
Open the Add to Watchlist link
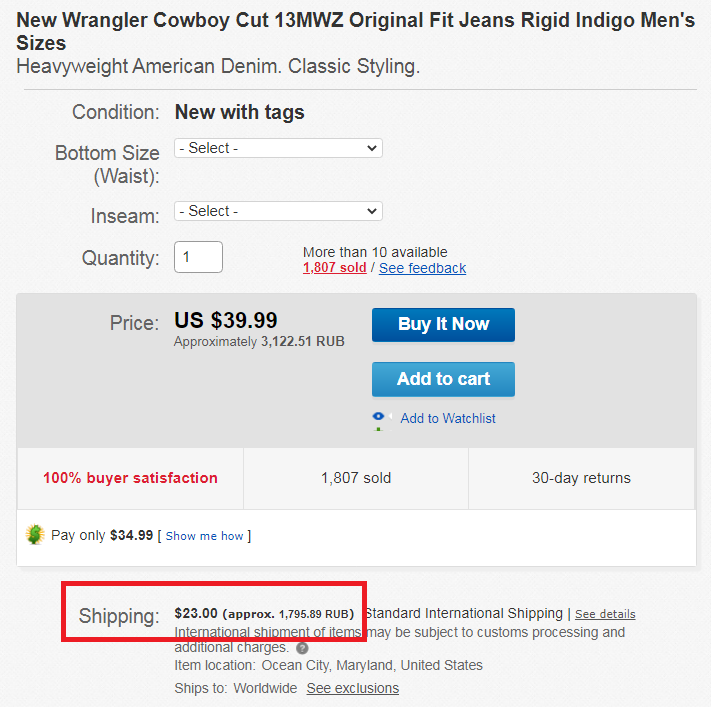tap(447, 419)
